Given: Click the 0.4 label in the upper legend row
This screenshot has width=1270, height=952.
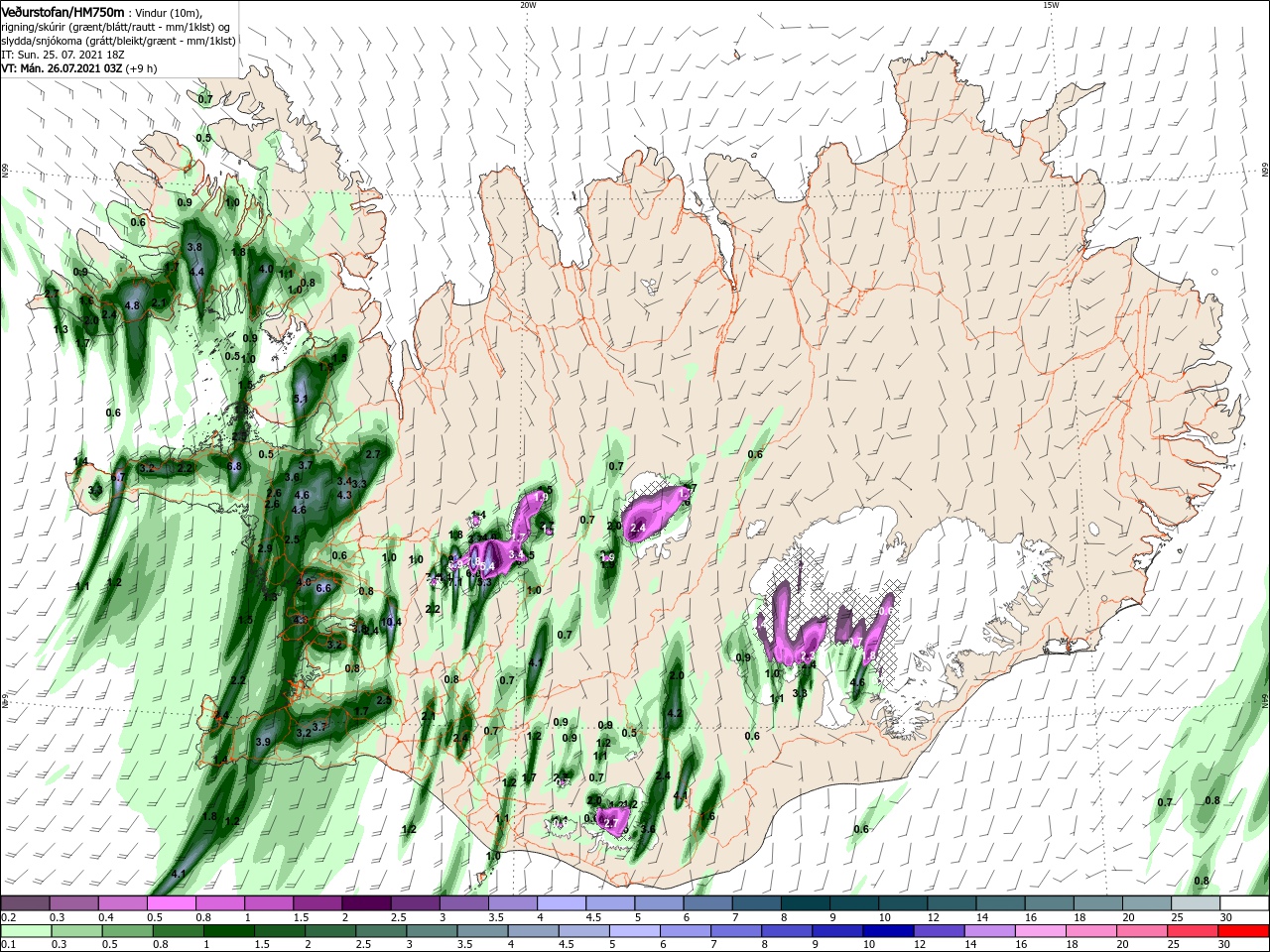Looking at the screenshot, I should 106,917.
